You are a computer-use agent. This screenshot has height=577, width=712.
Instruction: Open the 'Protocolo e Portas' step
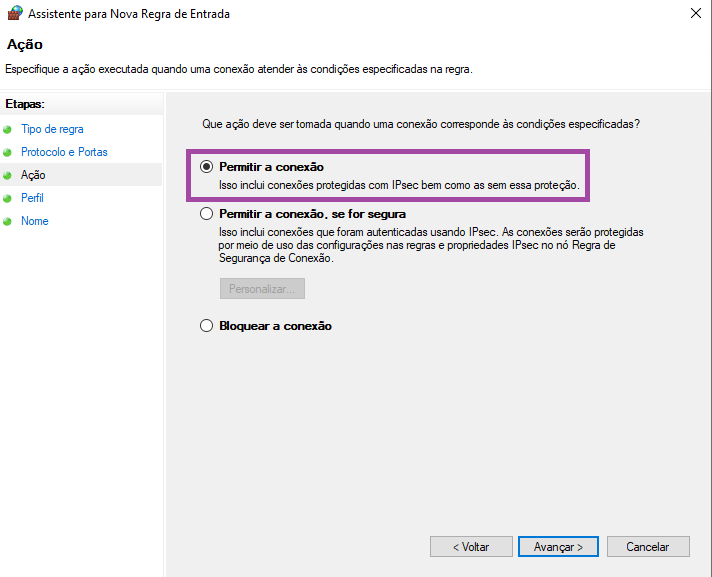click(x=64, y=152)
